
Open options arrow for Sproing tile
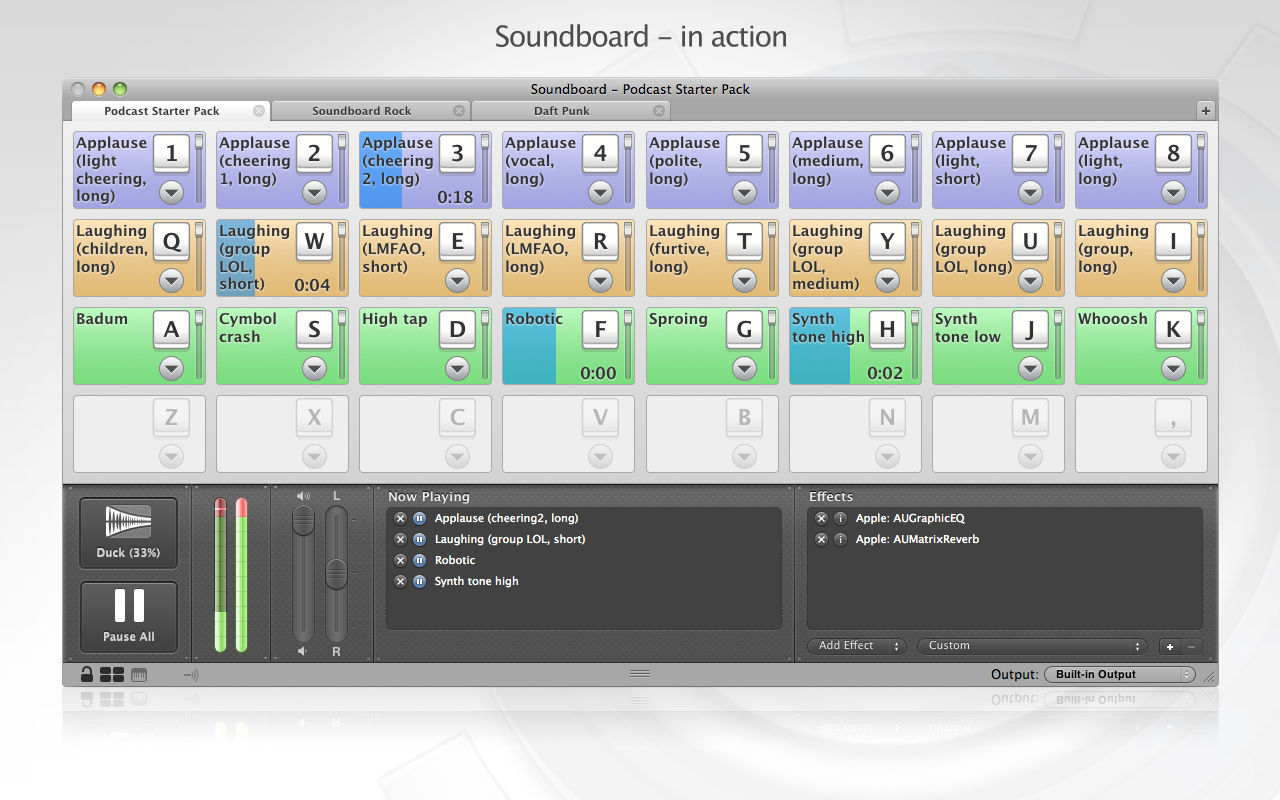point(744,368)
